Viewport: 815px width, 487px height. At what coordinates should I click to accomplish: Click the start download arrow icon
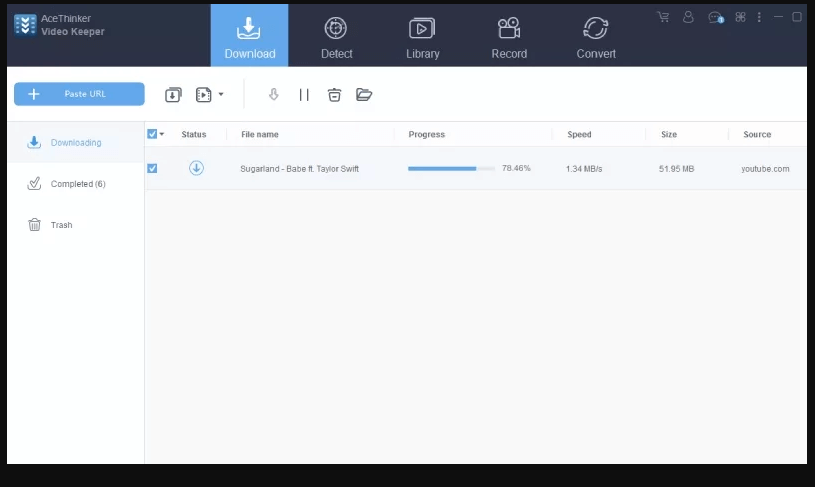273,95
